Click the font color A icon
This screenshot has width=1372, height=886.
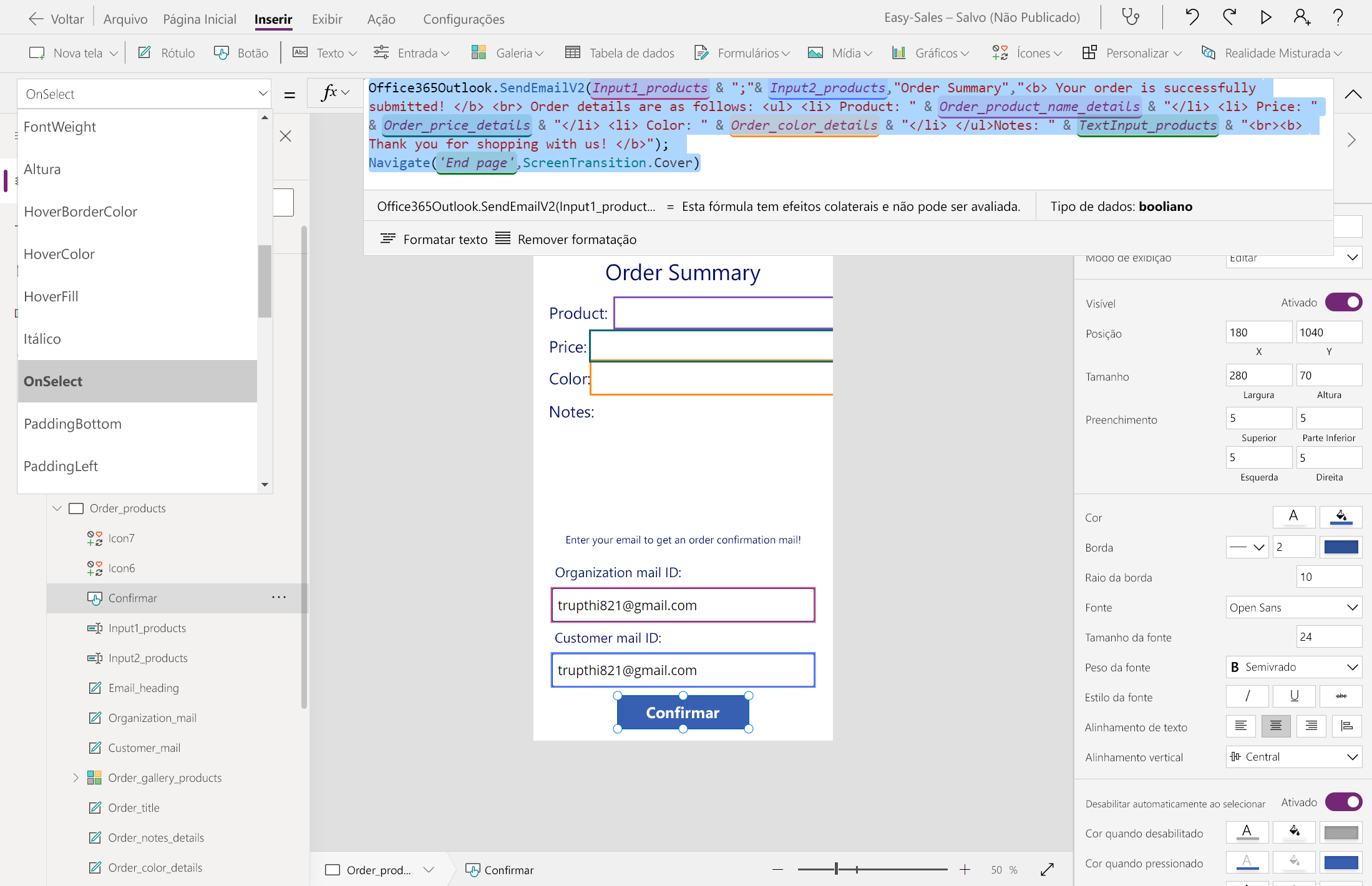pos(1293,517)
